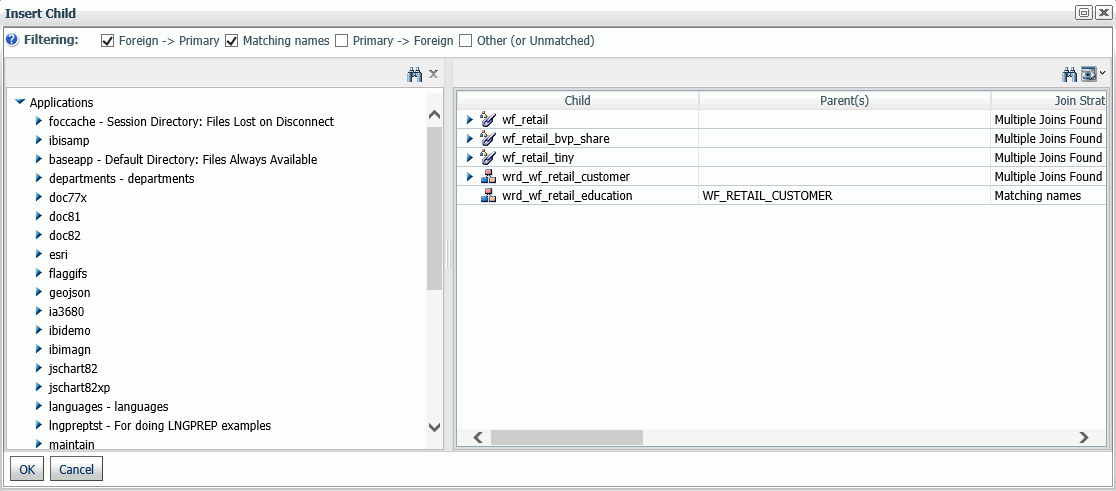Select the jschart82xp folder

click(x=80, y=388)
